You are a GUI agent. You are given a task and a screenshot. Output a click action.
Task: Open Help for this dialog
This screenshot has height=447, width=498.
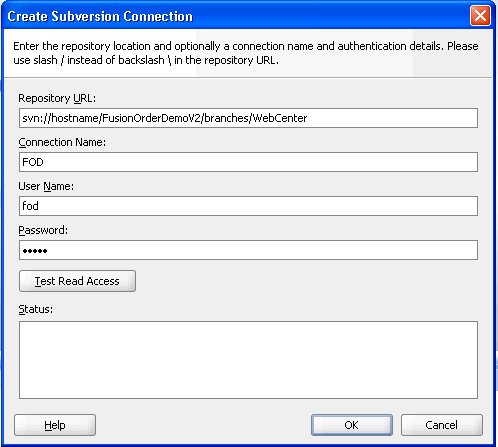click(55, 425)
